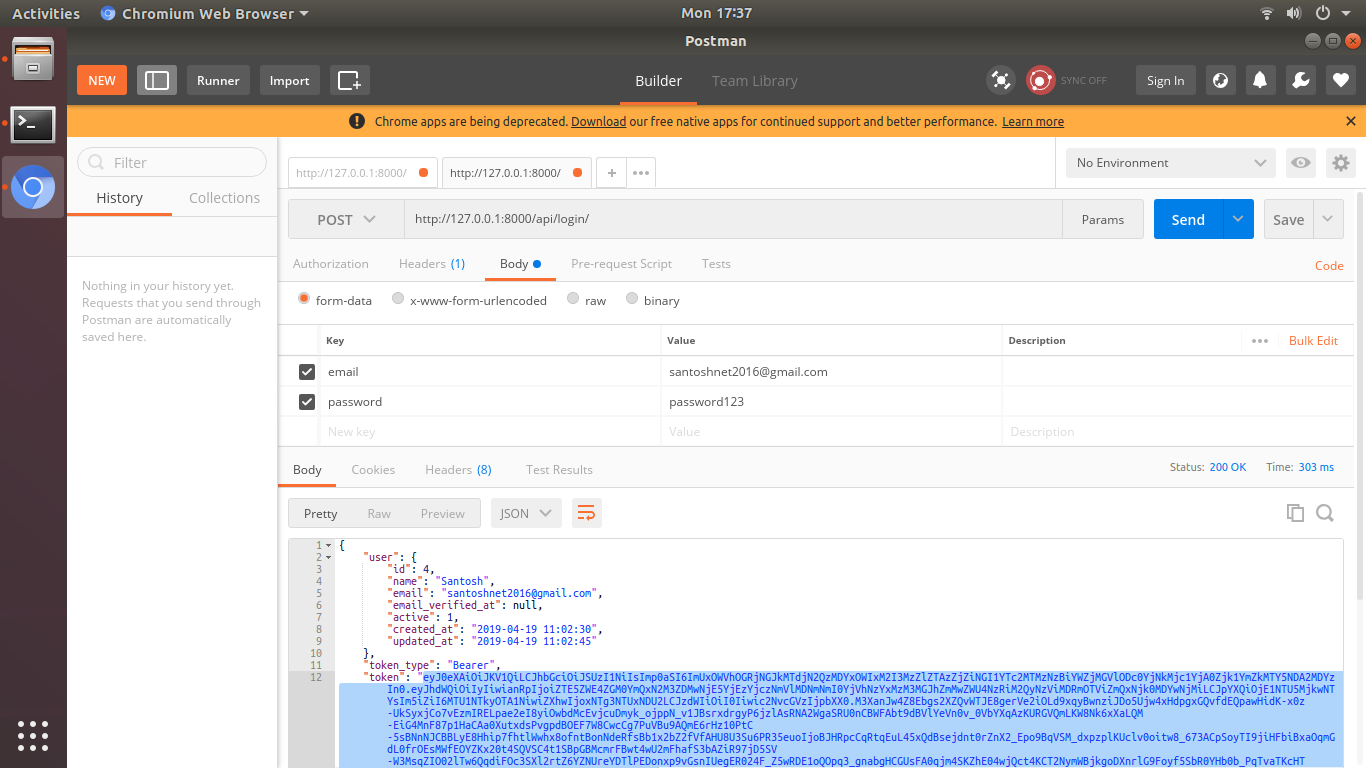The height and width of the screenshot is (768, 1366).
Task: Open key-value table three-dots options
Action: [x=1260, y=341]
